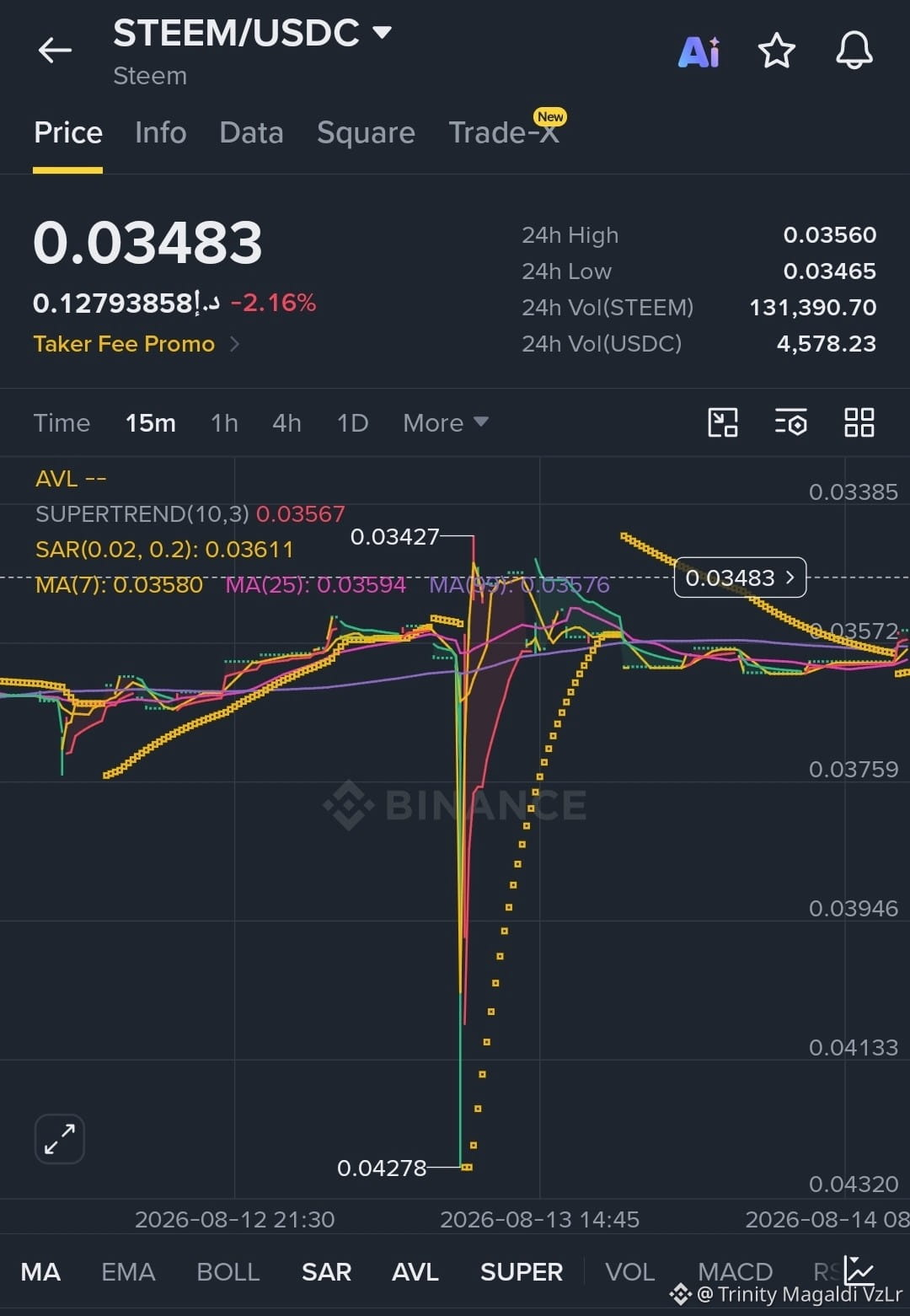Select the 1h interval
Image resolution: width=910 pixels, height=1316 pixels.
pos(224,422)
